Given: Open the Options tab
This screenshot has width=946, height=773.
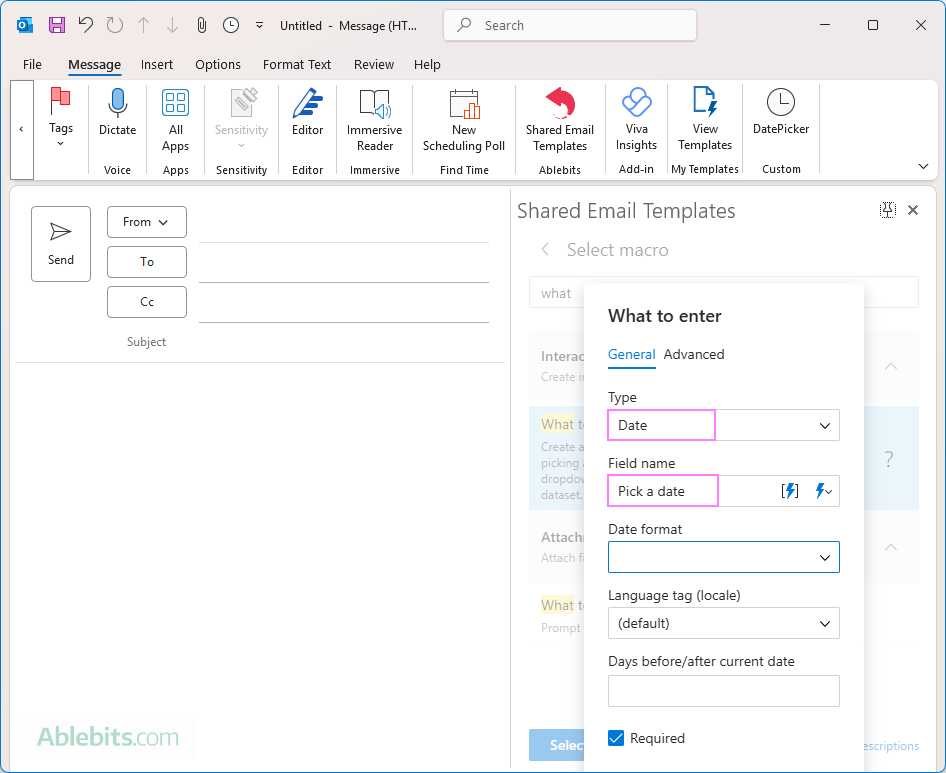Looking at the screenshot, I should pos(218,65).
